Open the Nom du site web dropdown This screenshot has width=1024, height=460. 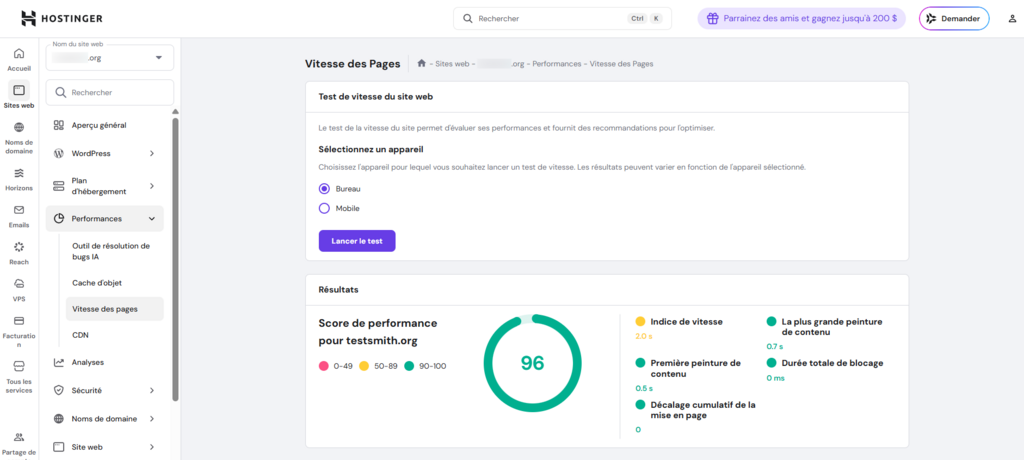pyautogui.click(x=109, y=58)
